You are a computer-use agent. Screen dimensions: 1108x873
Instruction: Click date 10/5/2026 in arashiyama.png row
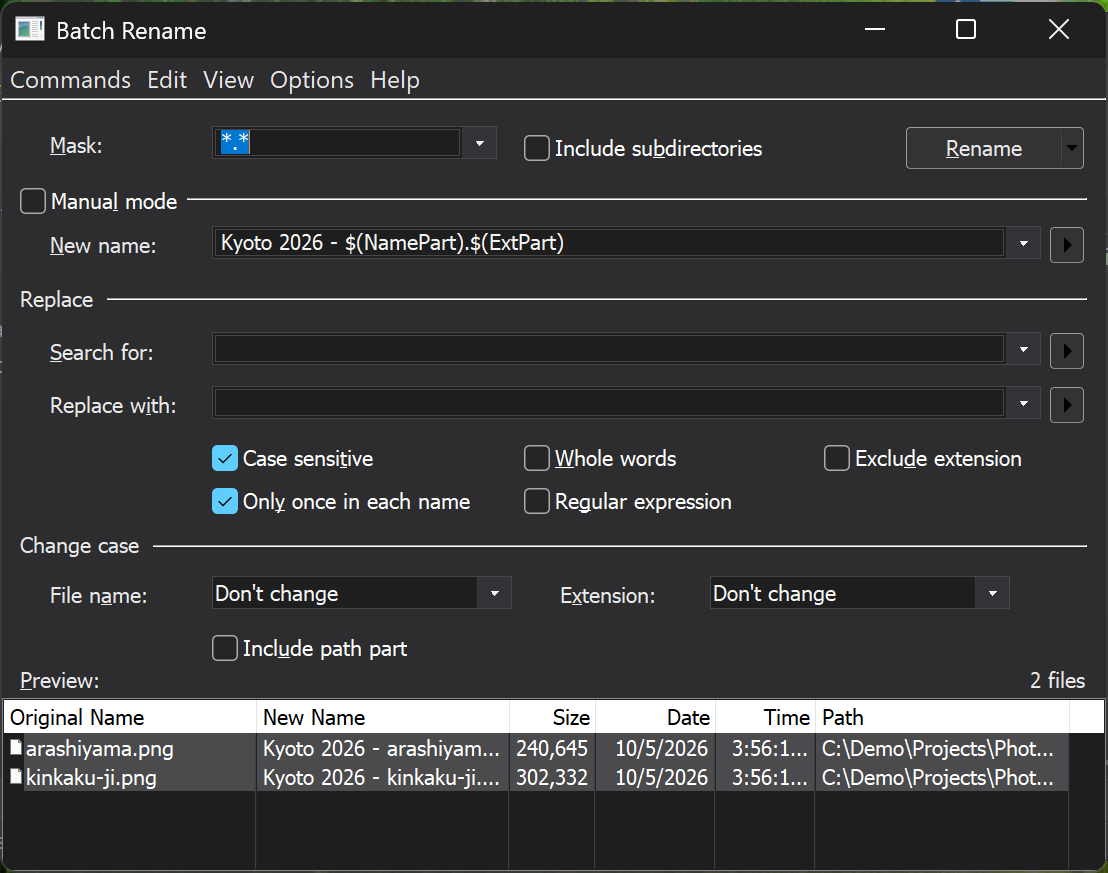pyautogui.click(x=661, y=748)
